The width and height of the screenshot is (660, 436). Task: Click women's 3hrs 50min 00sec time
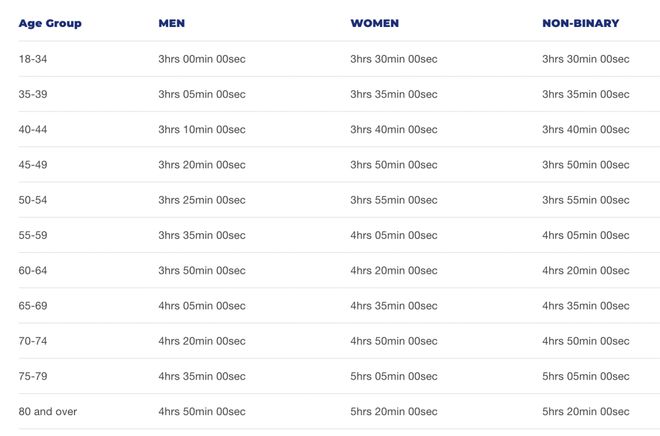click(394, 165)
